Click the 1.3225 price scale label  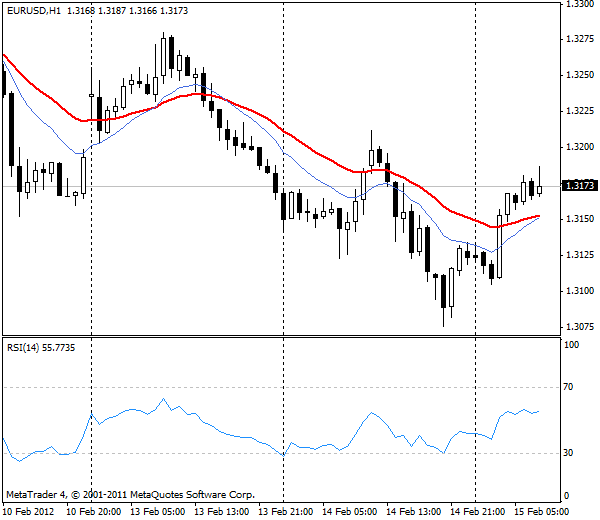580,111
